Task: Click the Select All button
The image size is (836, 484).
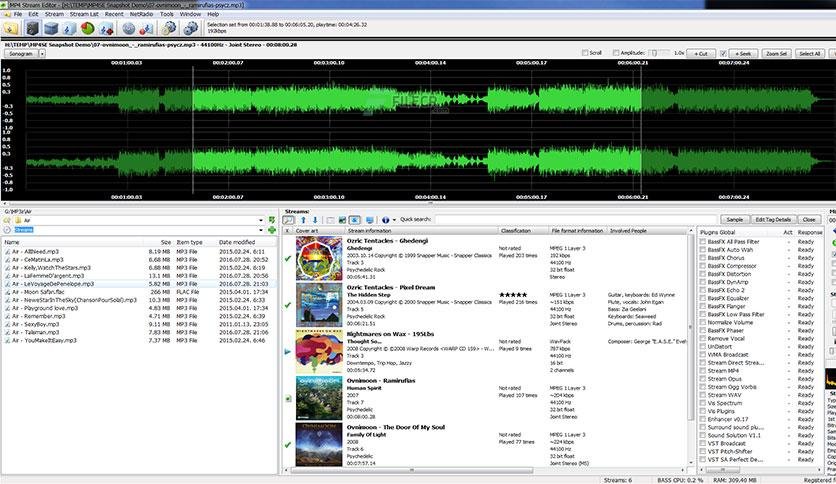Action: click(x=809, y=53)
